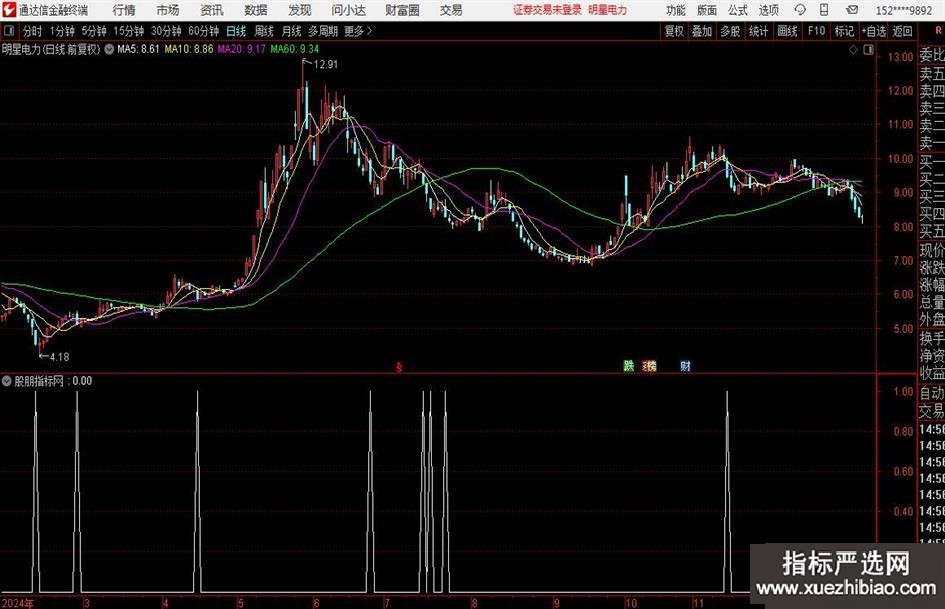Image resolution: width=945 pixels, height=609 pixels.
Task: Expand the MA indicator dropdown arrow
Action: tap(109, 49)
